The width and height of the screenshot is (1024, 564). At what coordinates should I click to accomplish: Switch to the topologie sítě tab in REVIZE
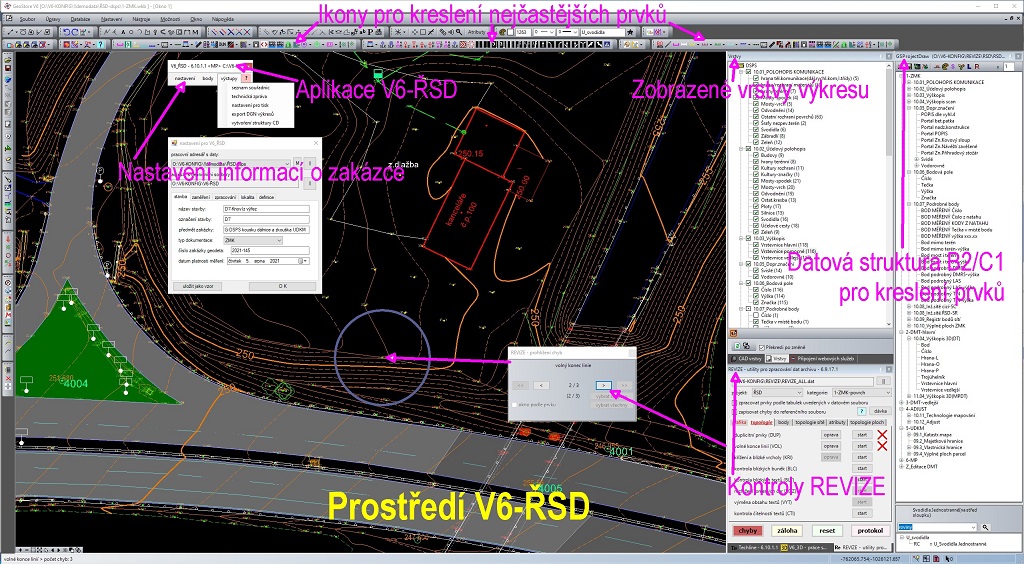pos(809,422)
